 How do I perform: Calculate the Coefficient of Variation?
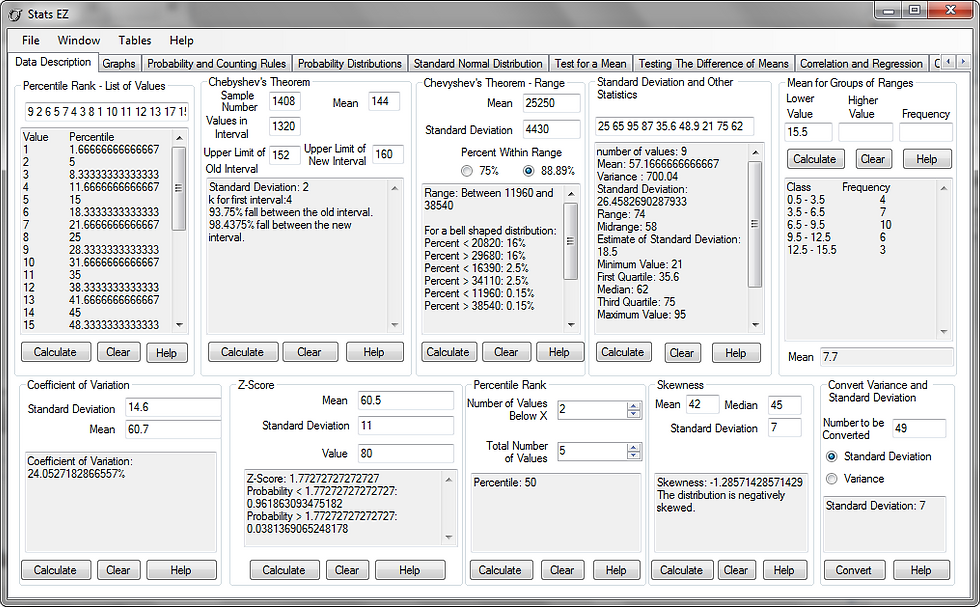coord(55,570)
